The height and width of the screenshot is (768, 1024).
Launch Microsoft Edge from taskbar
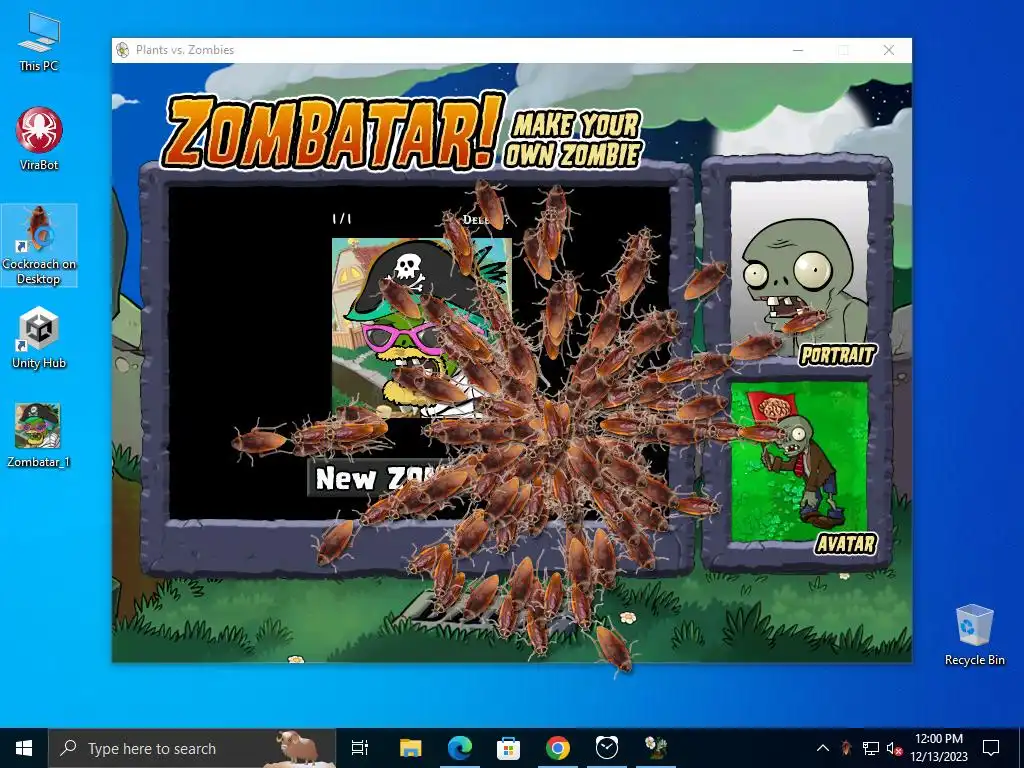[x=460, y=748]
